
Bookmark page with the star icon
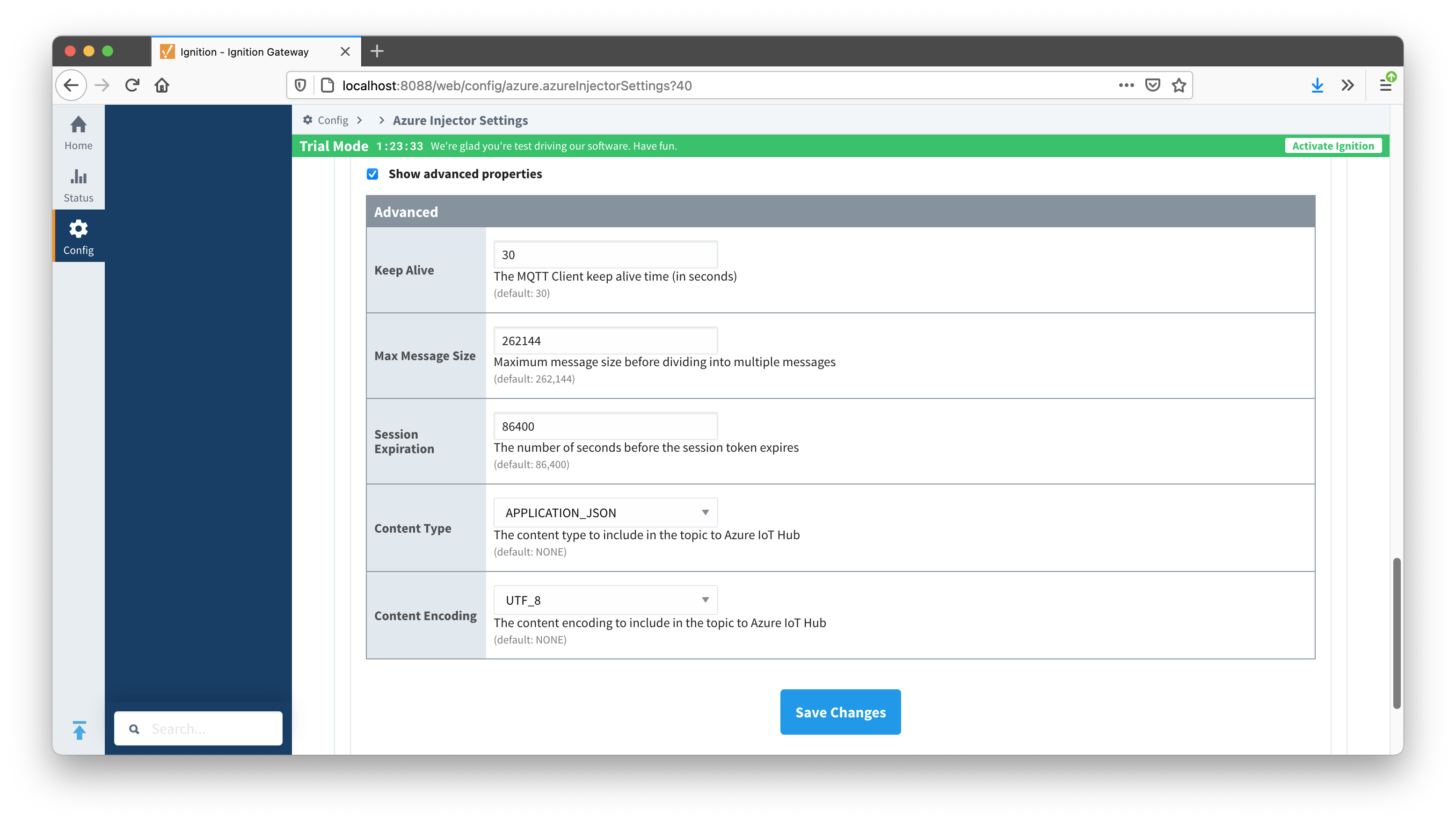[x=1179, y=86]
